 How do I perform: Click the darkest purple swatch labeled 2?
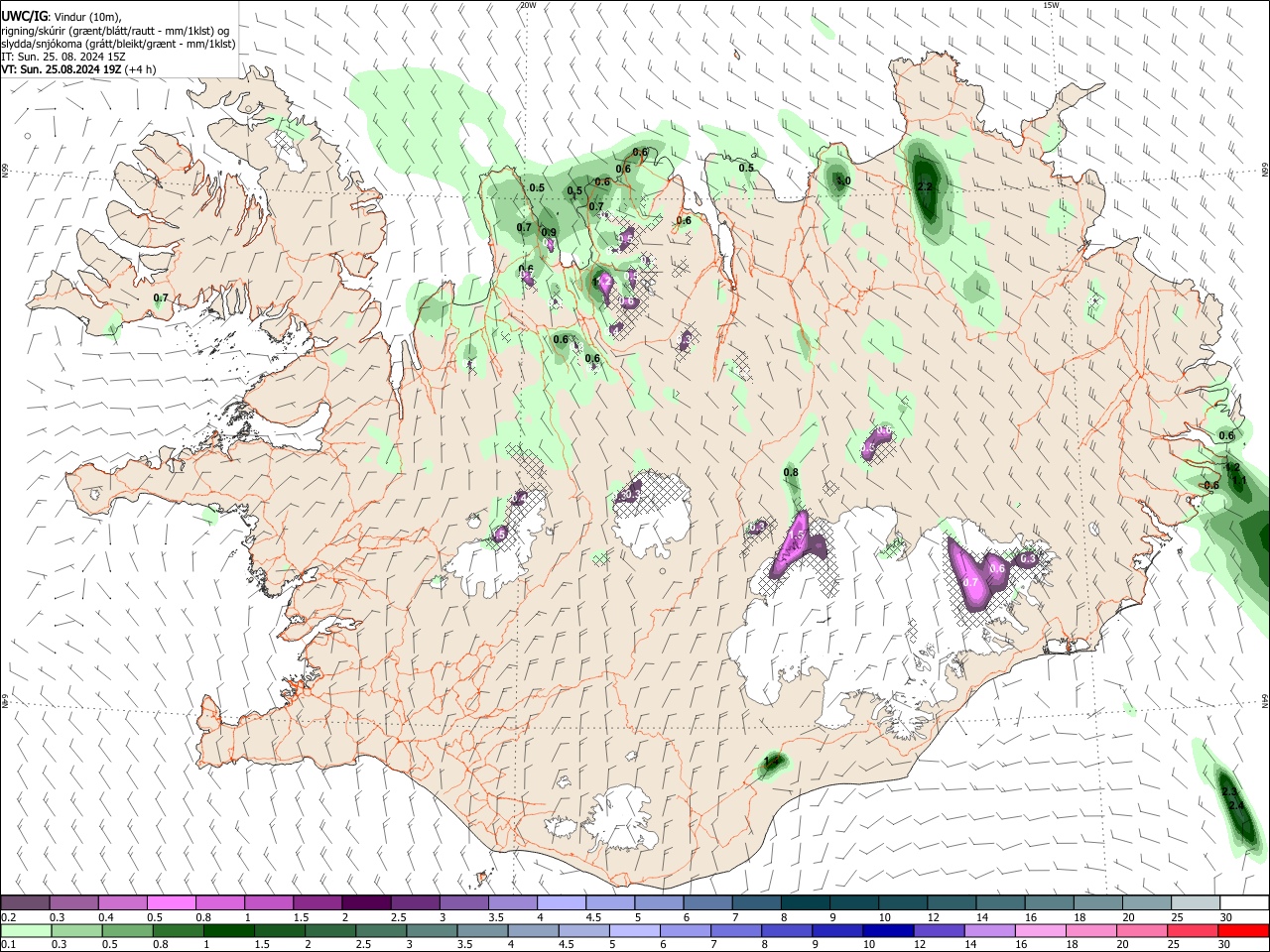[x=365, y=903]
